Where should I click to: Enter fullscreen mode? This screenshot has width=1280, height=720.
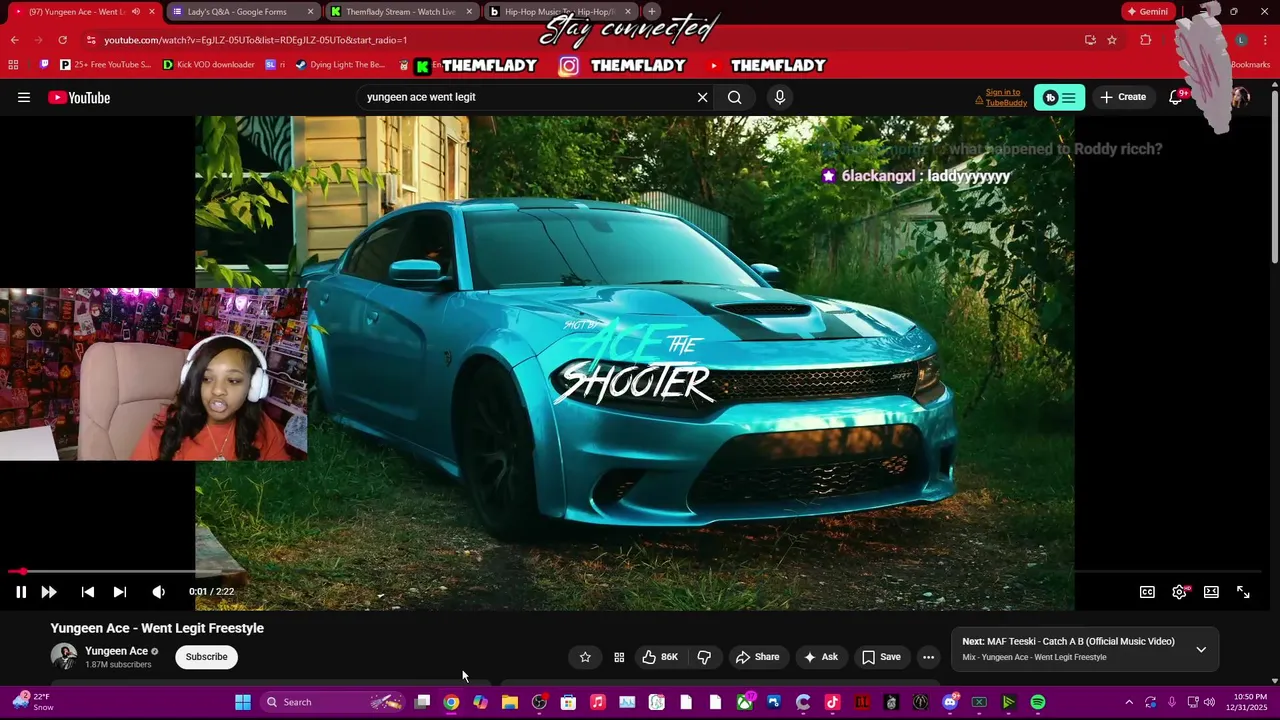tap(1243, 592)
